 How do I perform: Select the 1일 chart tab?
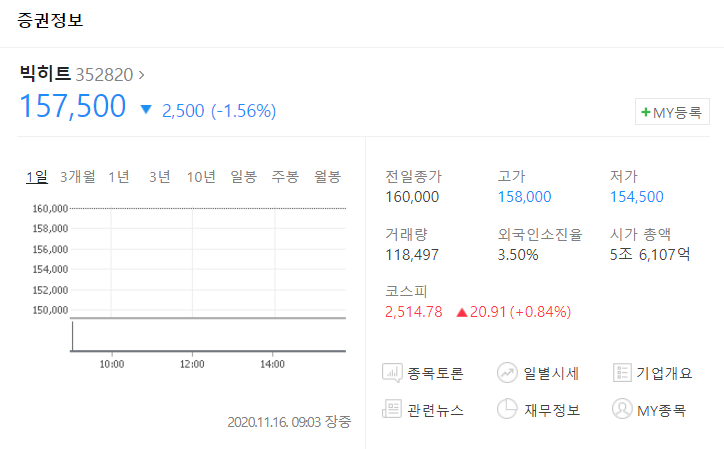[x=37, y=176]
